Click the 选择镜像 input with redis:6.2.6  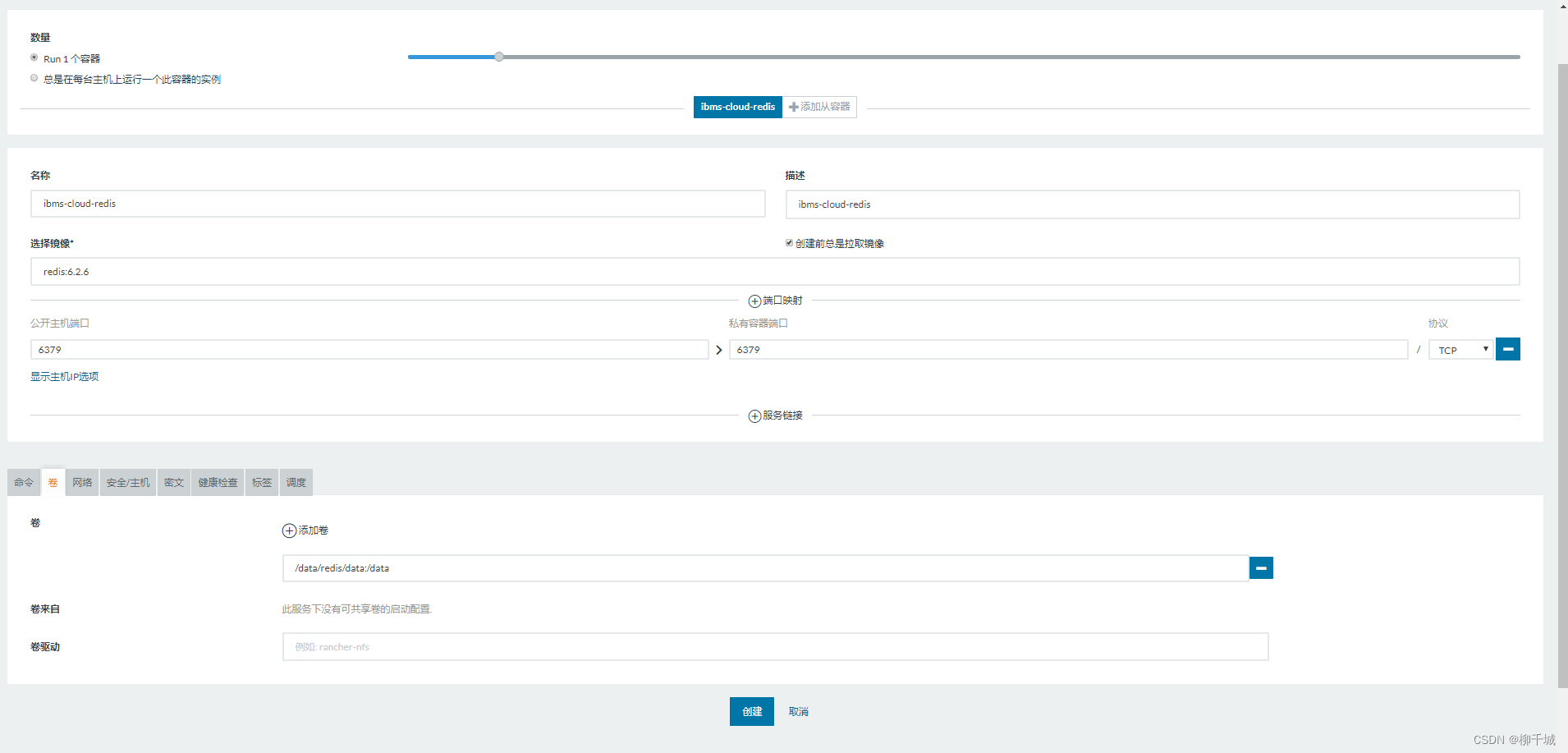pyautogui.click(x=775, y=272)
